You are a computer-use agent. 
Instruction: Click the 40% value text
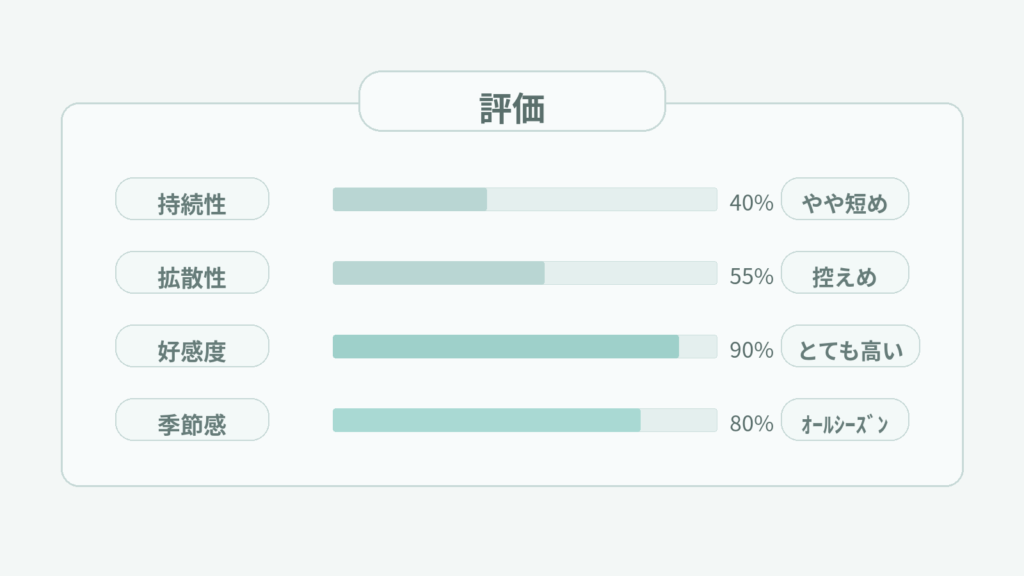click(x=751, y=203)
